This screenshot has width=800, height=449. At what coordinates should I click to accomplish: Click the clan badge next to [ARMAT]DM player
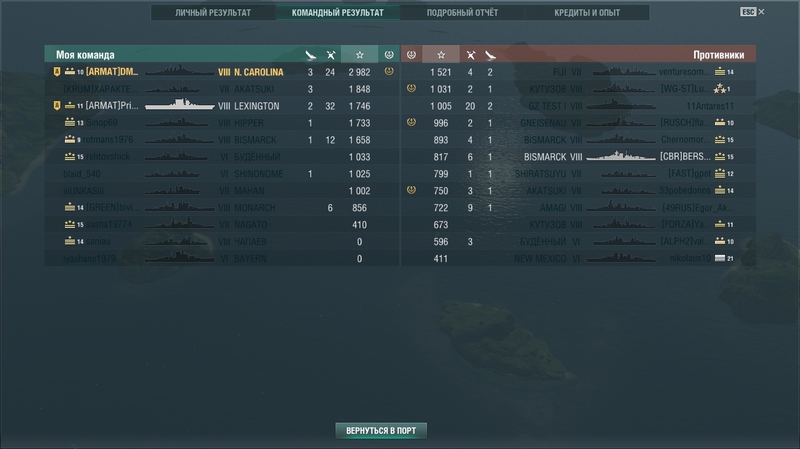coord(57,72)
